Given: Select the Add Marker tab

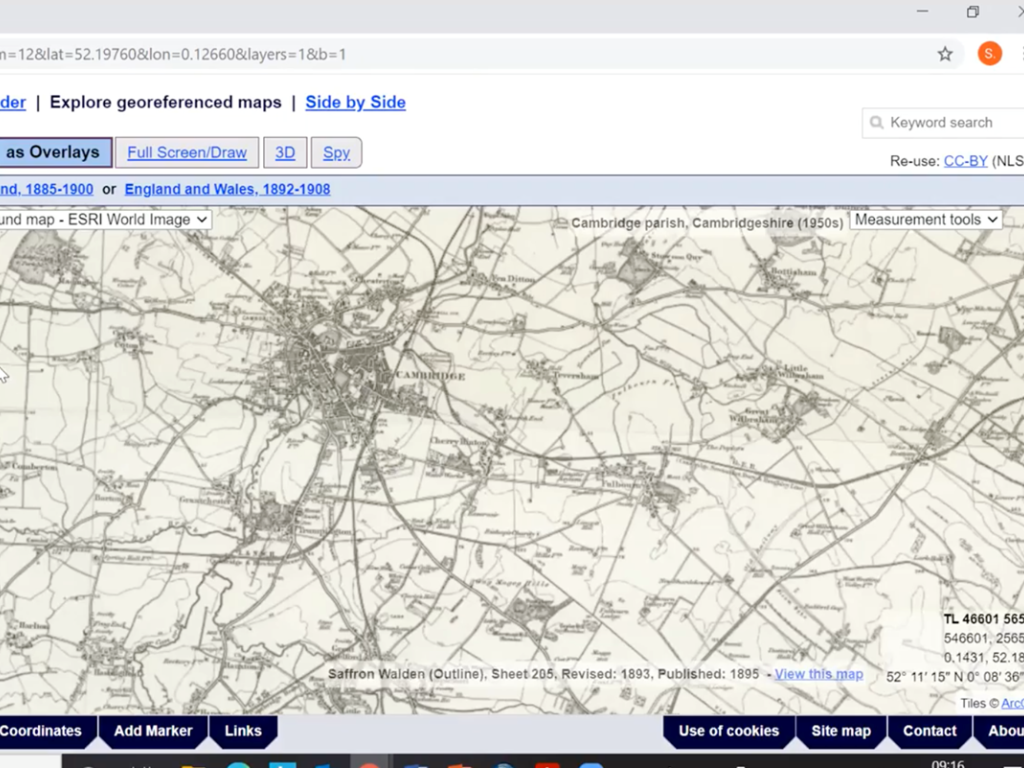Looking at the screenshot, I should point(153,731).
